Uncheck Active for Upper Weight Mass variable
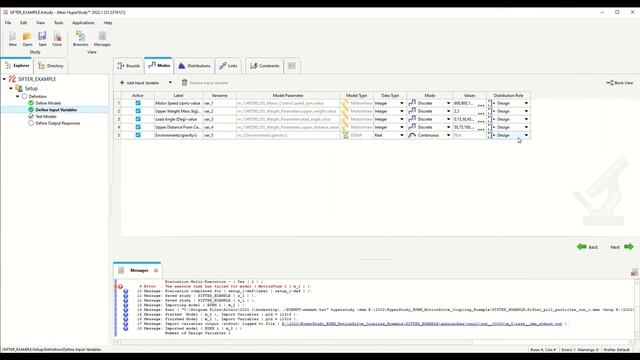The height and width of the screenshot is (360, 640). [x=138, y=111]
